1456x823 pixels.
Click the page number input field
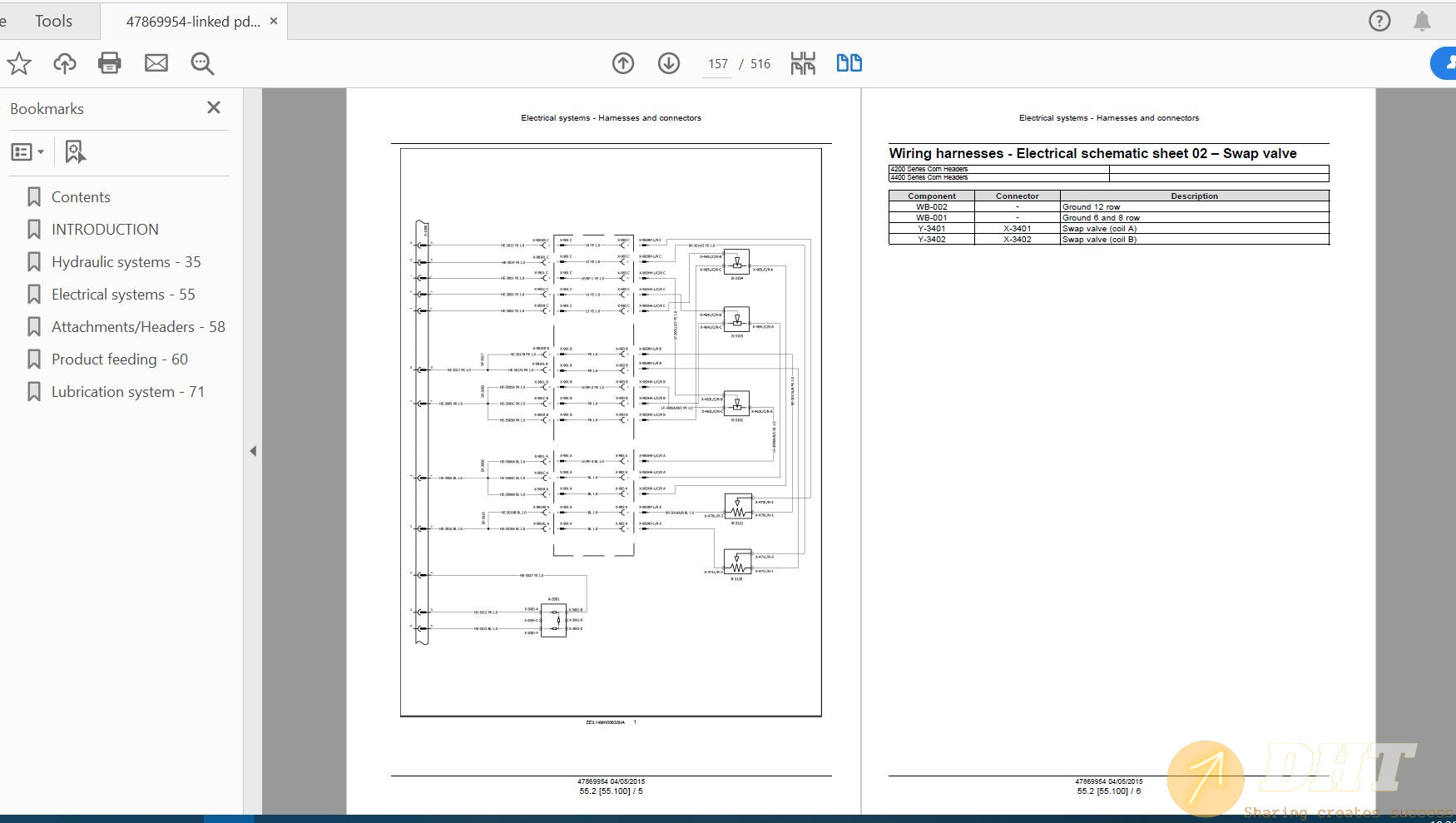point(717,64)
